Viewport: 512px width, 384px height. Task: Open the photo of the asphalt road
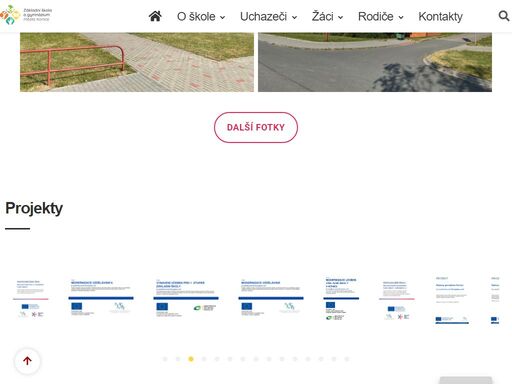pos(375,62)
